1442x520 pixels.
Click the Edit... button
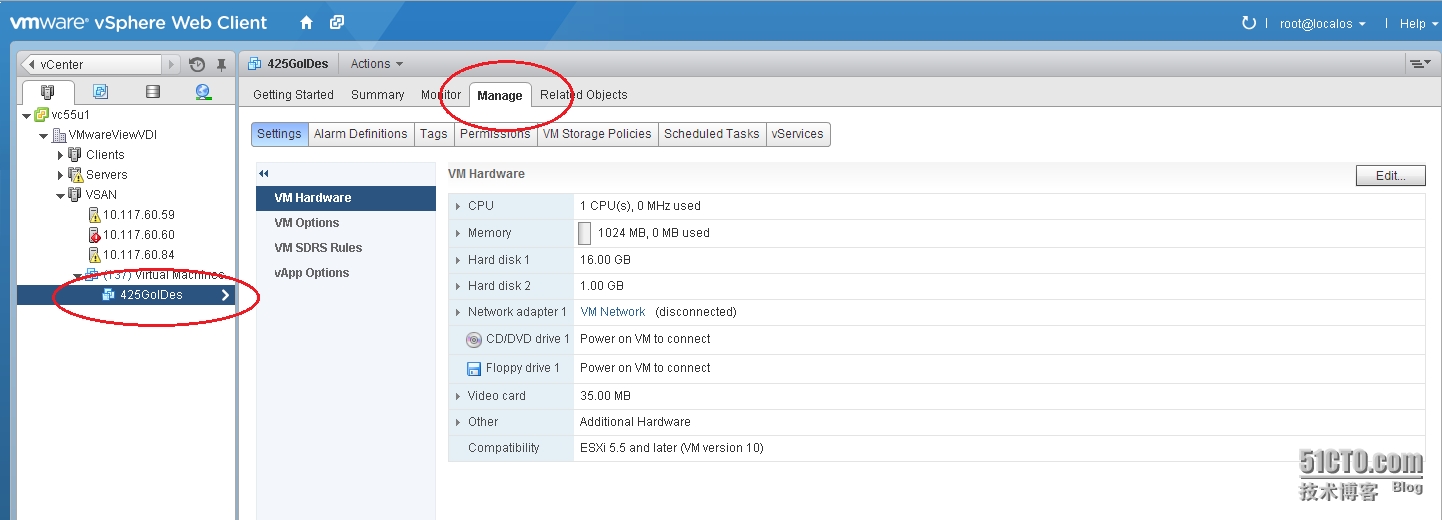point(1391,176)
